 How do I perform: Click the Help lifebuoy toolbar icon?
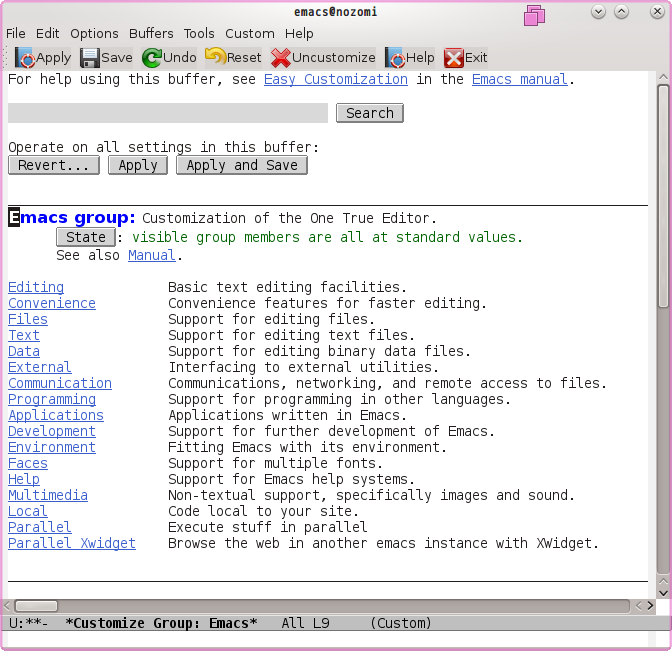[395, 58]
